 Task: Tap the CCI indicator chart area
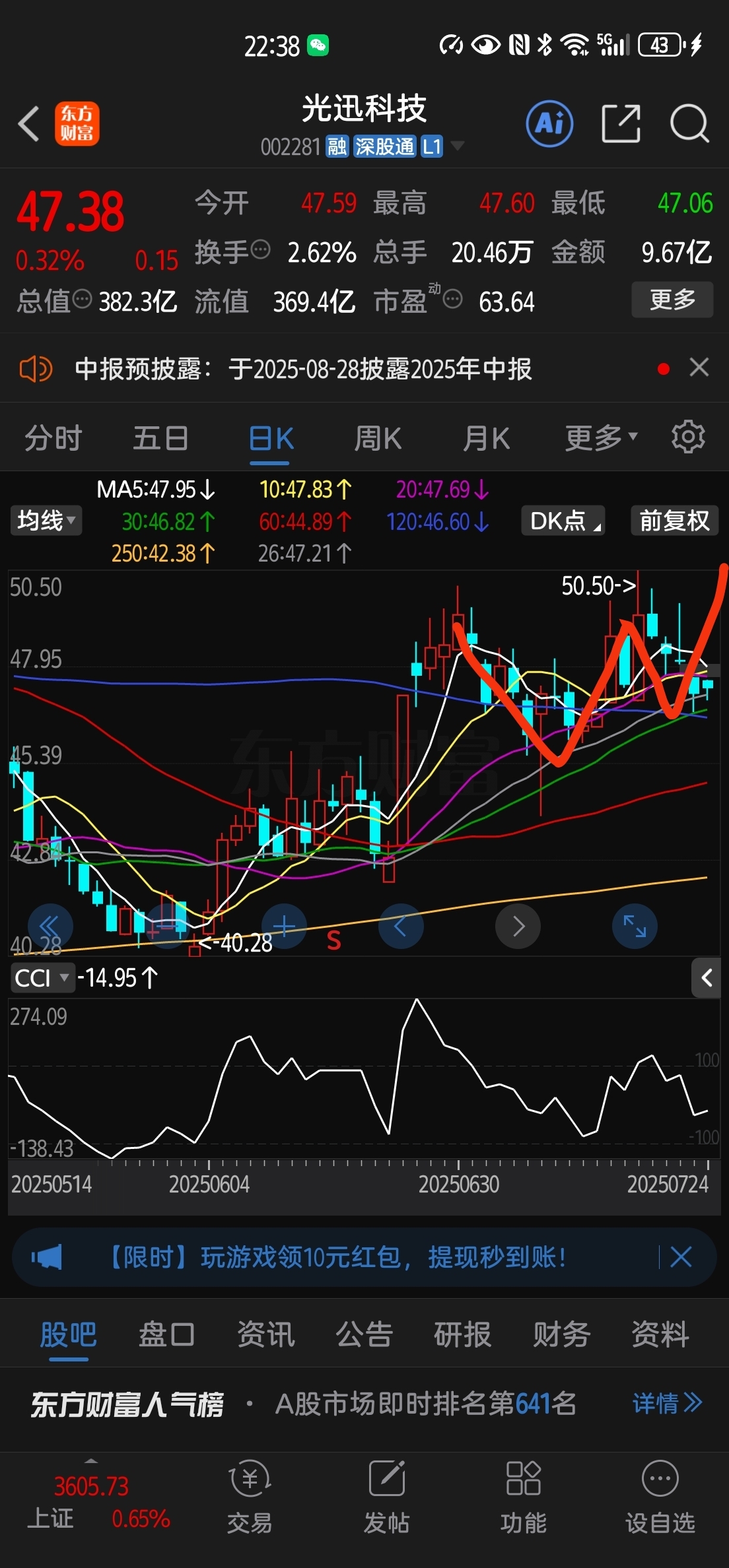pyautogui.click(x=364, y=1080)
